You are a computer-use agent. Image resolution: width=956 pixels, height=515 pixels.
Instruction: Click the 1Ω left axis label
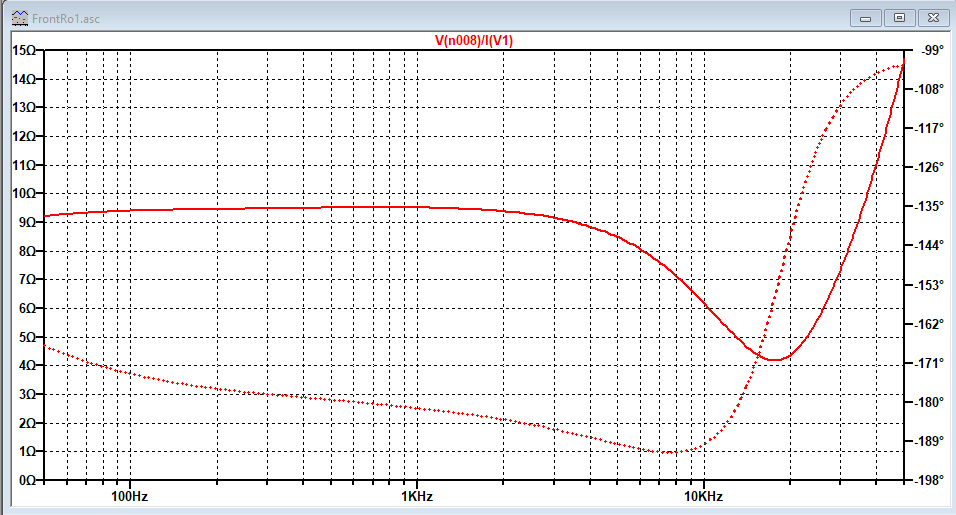27,452
